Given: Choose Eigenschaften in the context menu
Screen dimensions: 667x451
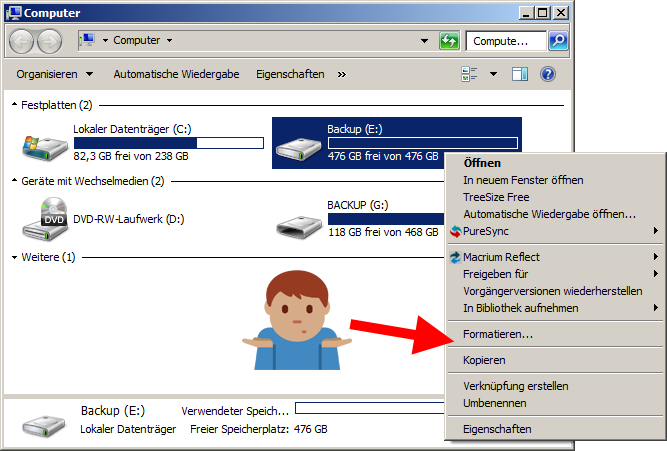Looking at the screenshot, I should 555,429.
